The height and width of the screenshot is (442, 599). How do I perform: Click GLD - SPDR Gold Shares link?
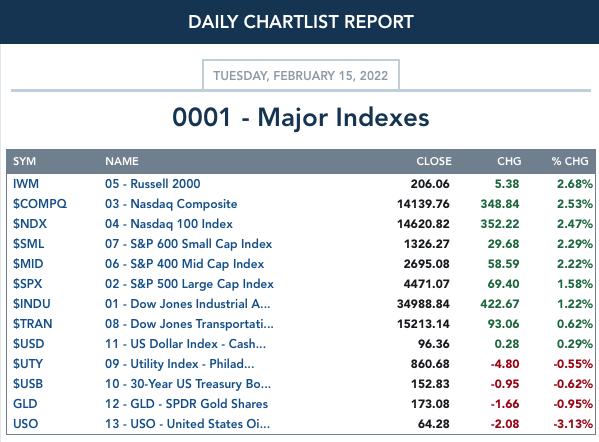[186, 404]
